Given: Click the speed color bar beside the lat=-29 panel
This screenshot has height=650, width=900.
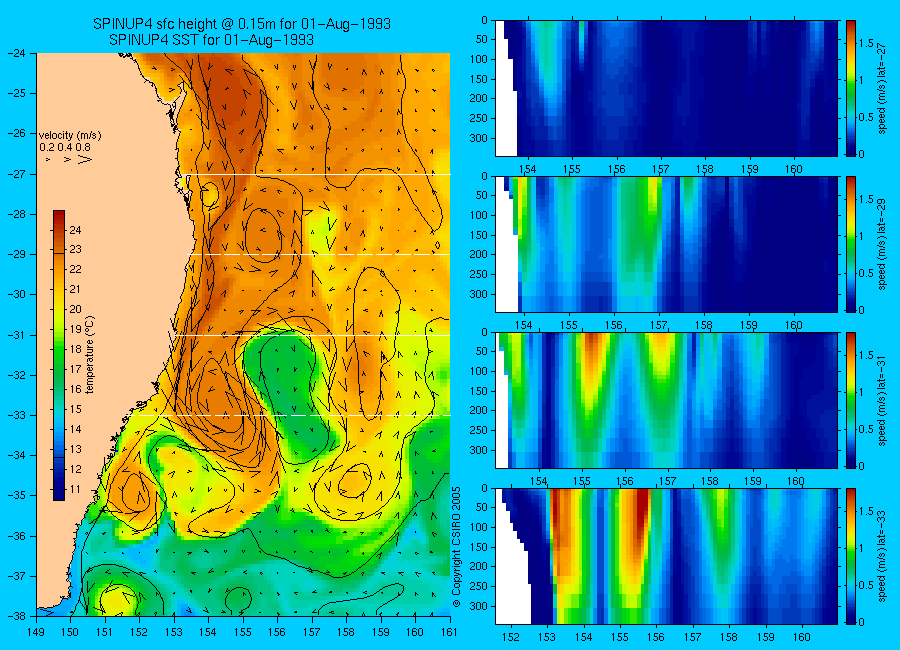Looking at the screenshot, I should 850,244.
